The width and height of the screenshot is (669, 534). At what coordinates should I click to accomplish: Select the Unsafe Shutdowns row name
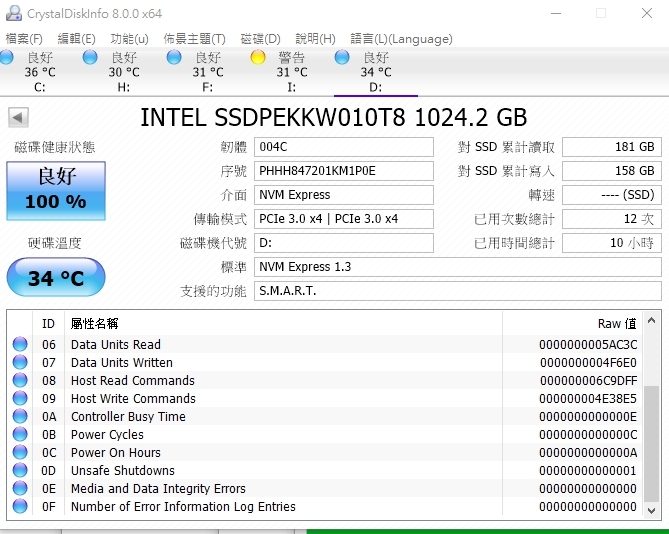(123, 470)
